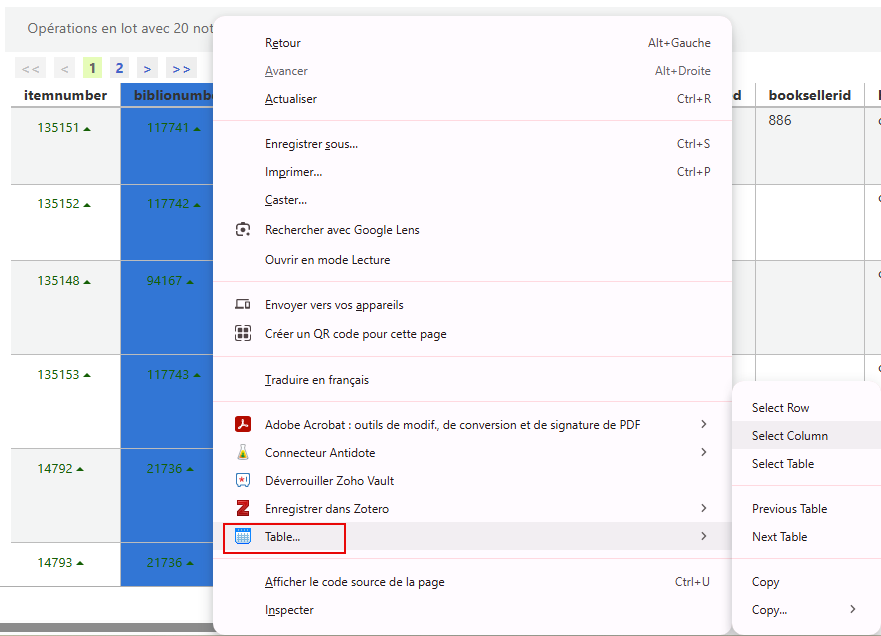881x636 pixels.
Task: Click the sort arrow beside 14792
Action: coord(80,470)
